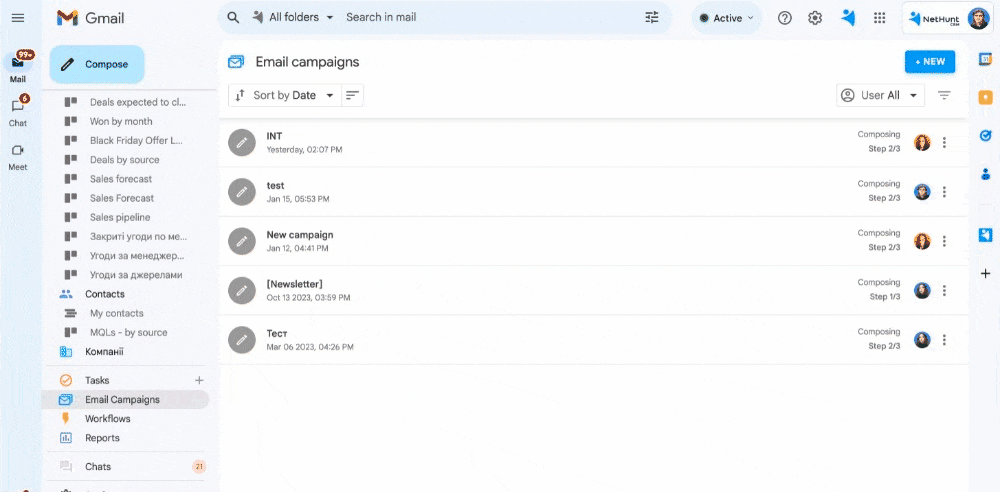Open Sales pipeline view
The height and width of the screenshot is (492, 1000).
pyautogui.click(x=120, y=217)
